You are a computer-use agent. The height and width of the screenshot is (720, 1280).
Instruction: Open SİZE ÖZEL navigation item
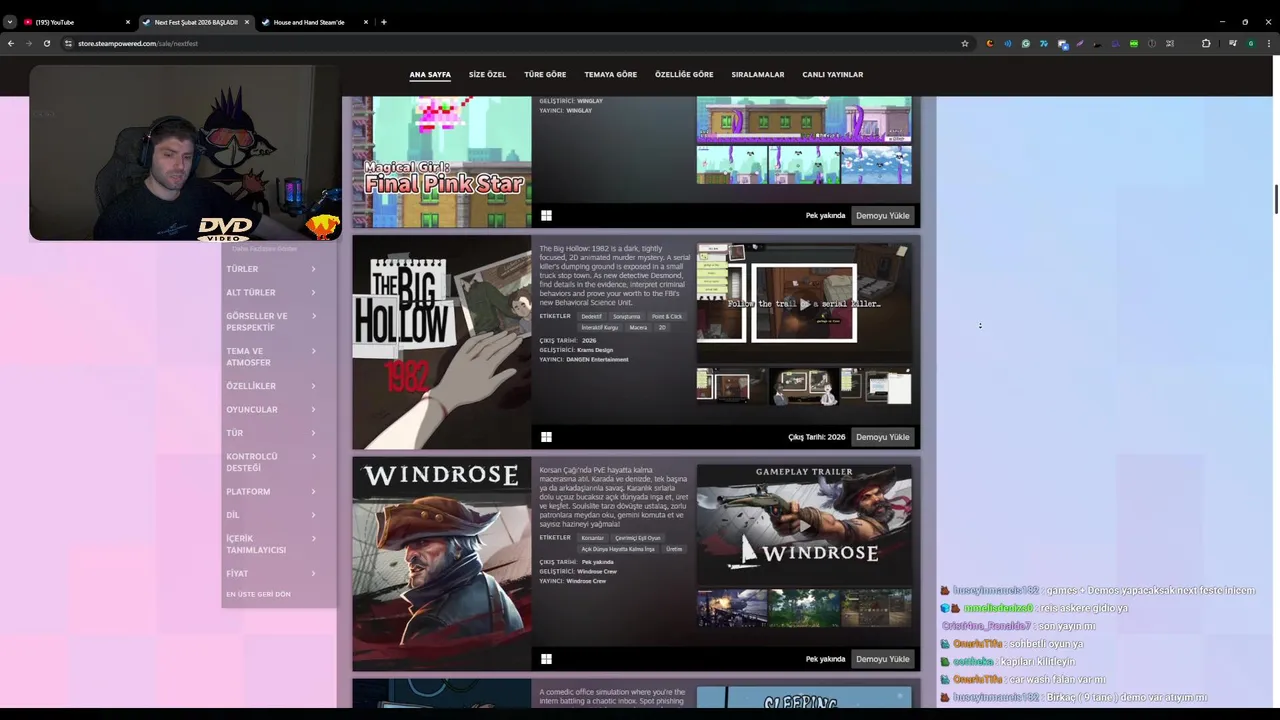point(488,75)
